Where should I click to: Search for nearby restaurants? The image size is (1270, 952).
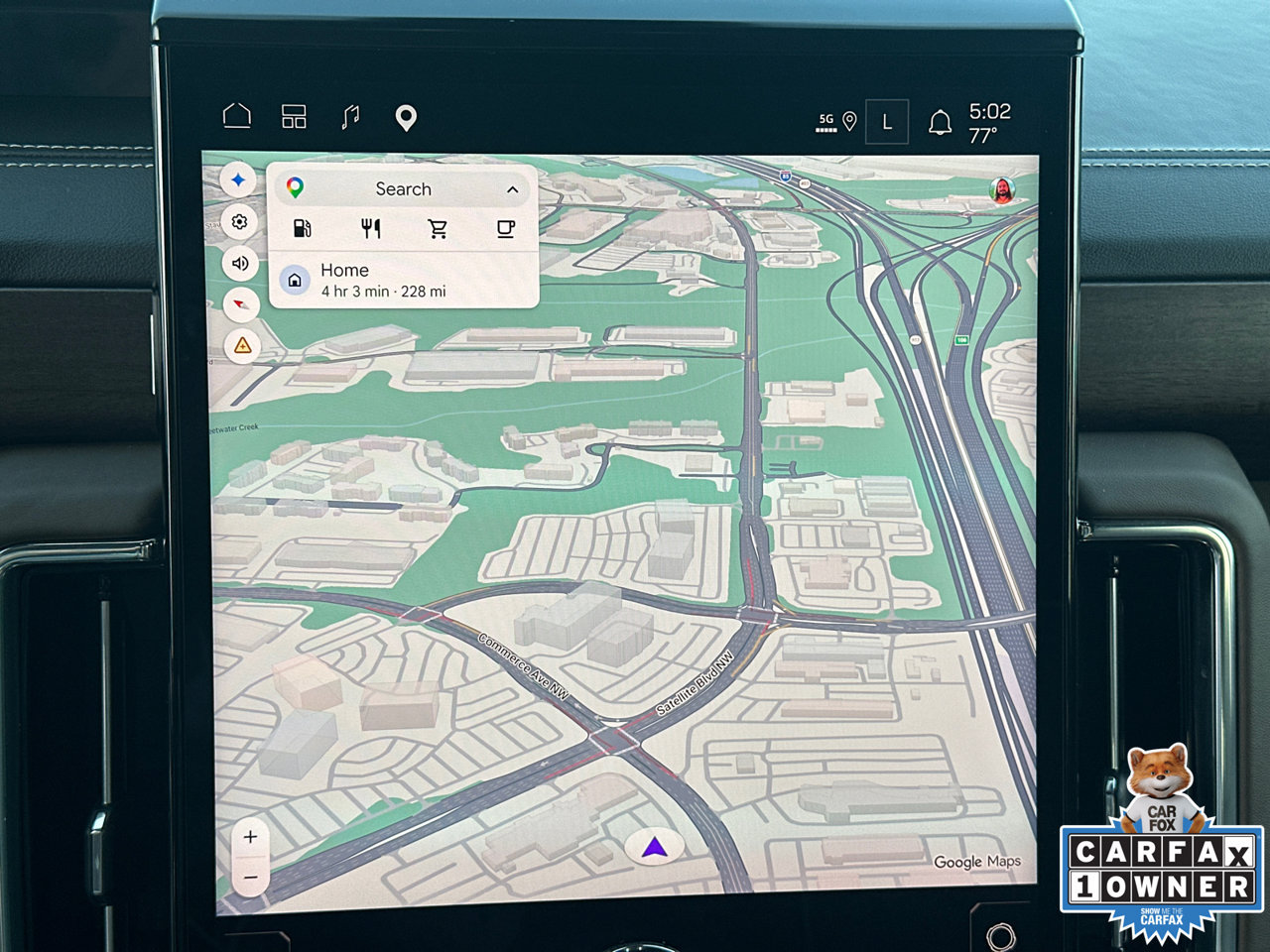[371, 229]
